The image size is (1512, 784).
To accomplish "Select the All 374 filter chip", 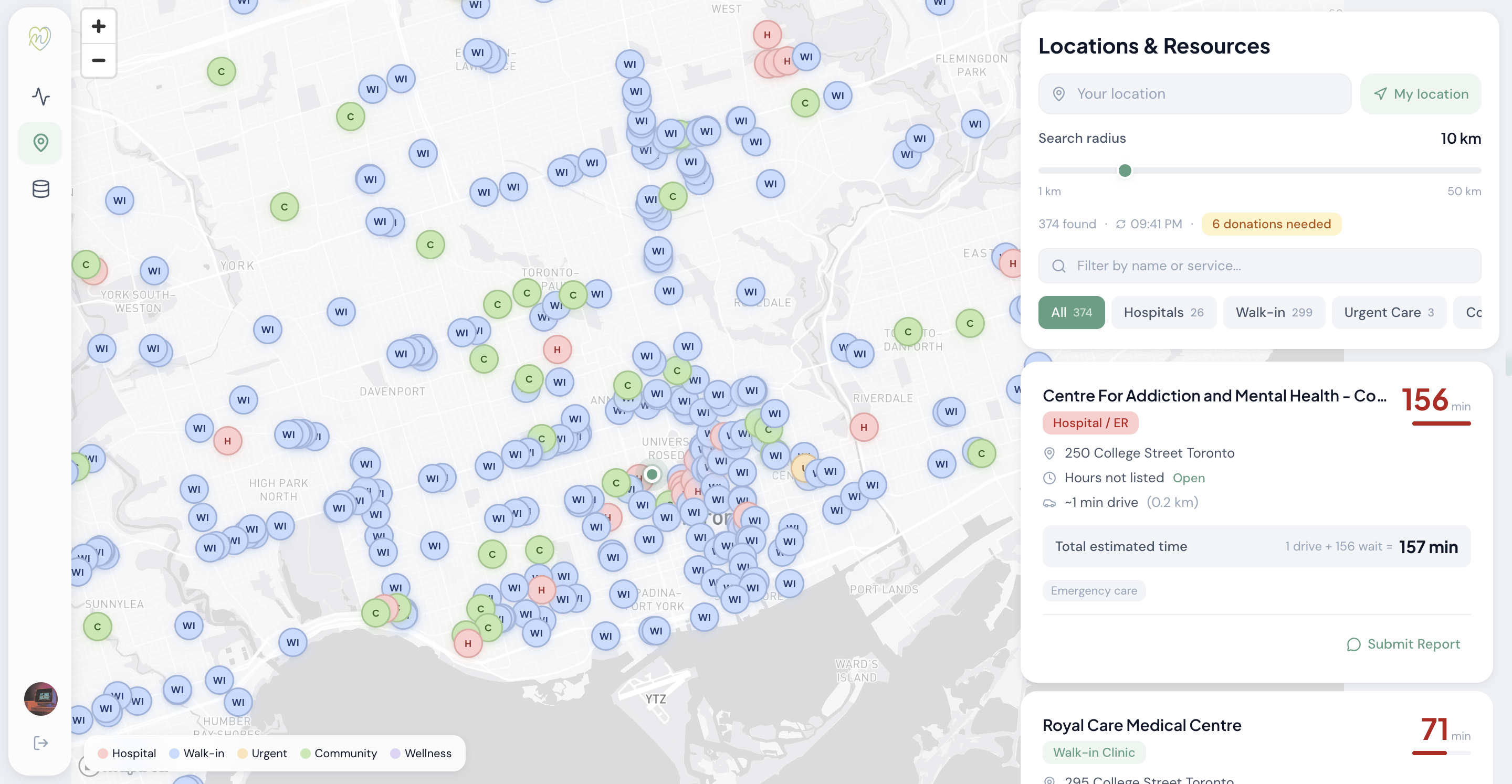I will (1070, 312).
